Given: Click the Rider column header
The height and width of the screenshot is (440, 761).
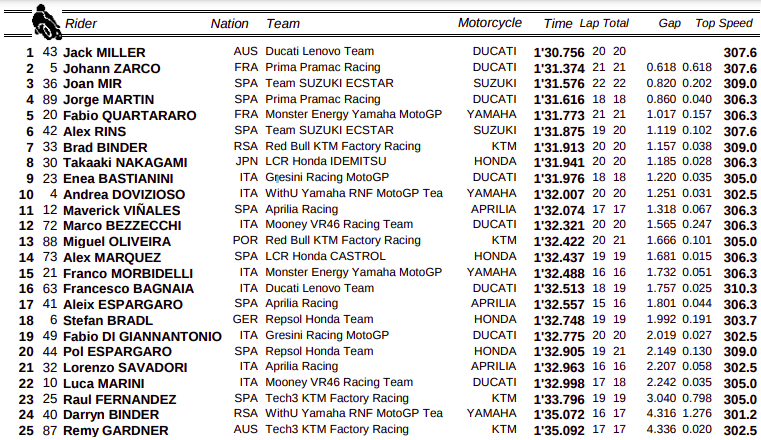Looking at the screenshot, I should (81, 23).
